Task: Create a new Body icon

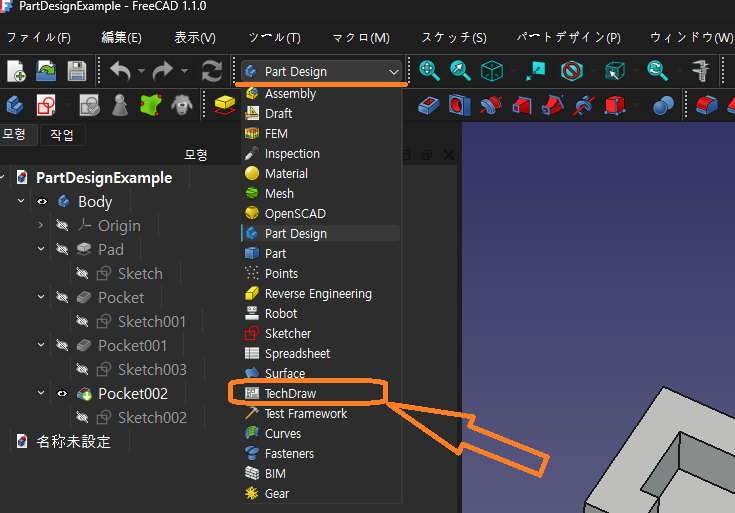Action: click(x=15, y=105)
